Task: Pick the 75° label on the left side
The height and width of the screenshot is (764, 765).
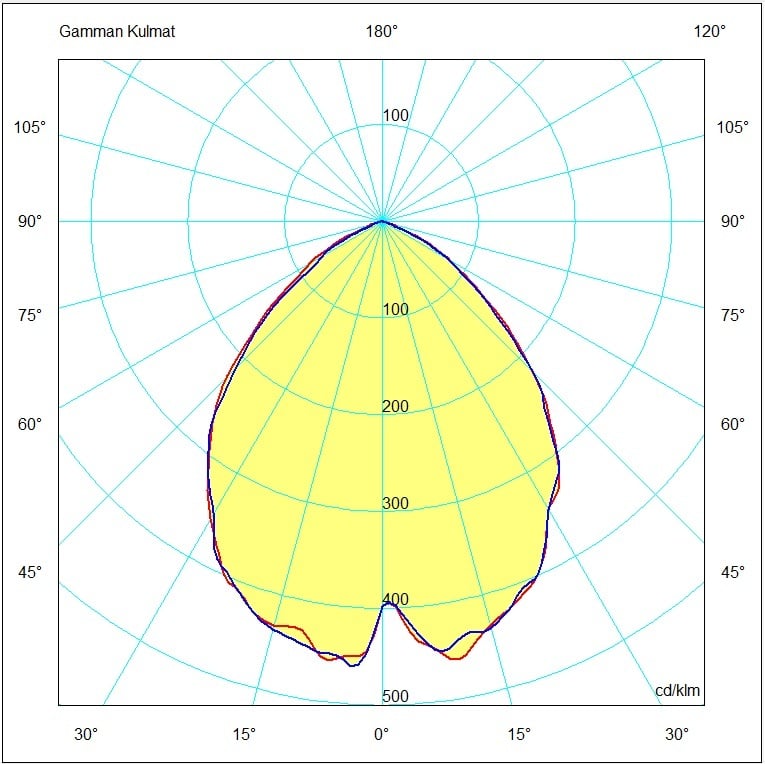Action: 30,315
